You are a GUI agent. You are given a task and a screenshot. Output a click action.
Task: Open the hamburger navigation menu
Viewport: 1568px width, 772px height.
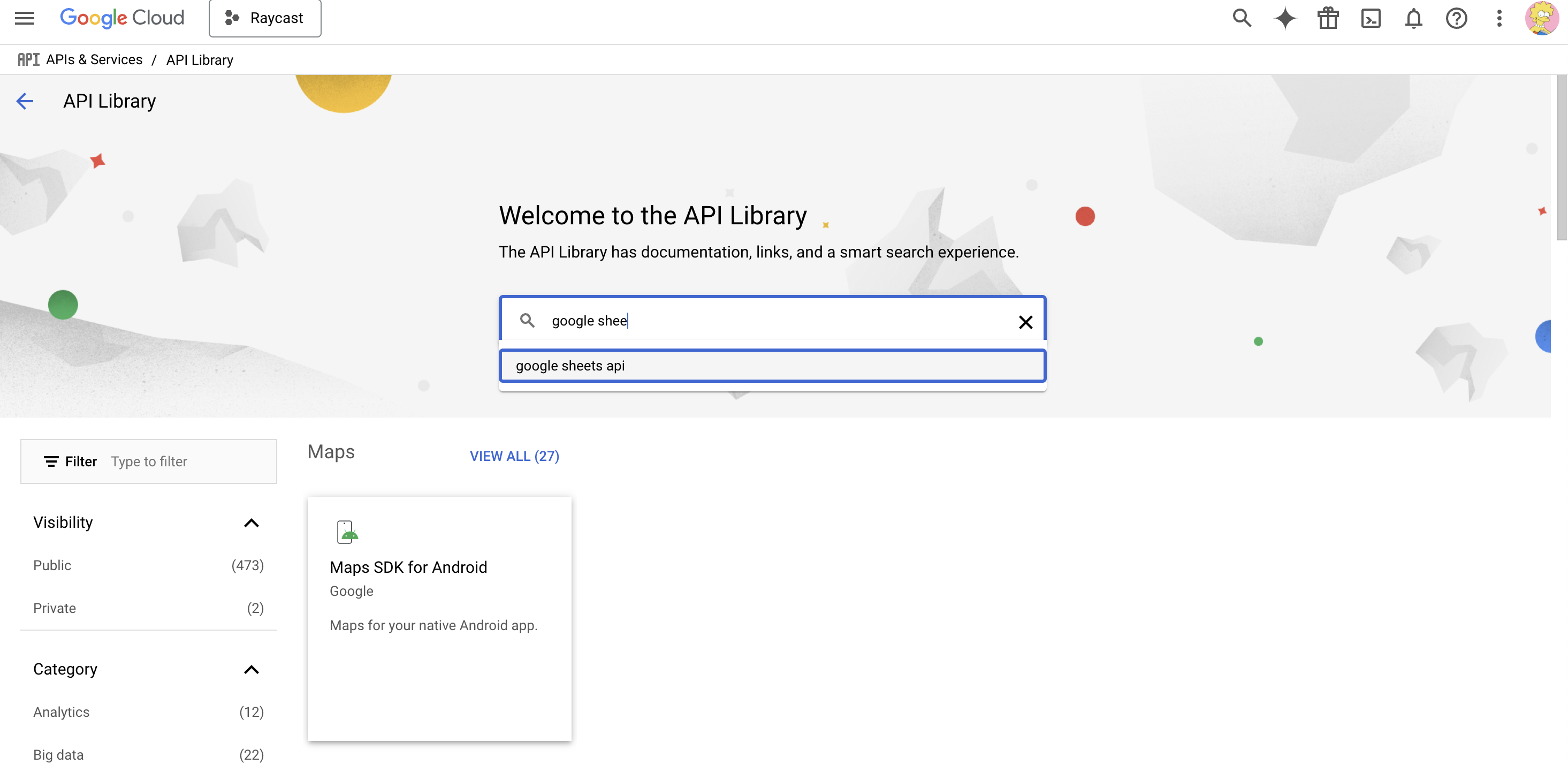[24, 18]
